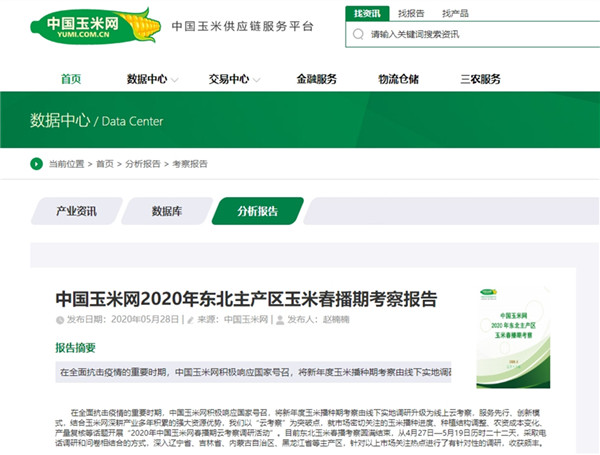Click the green breadcrumb arrow icon
Image resolution: width=600 pixels, height=455 pixels.
click(x=36, y=164)
